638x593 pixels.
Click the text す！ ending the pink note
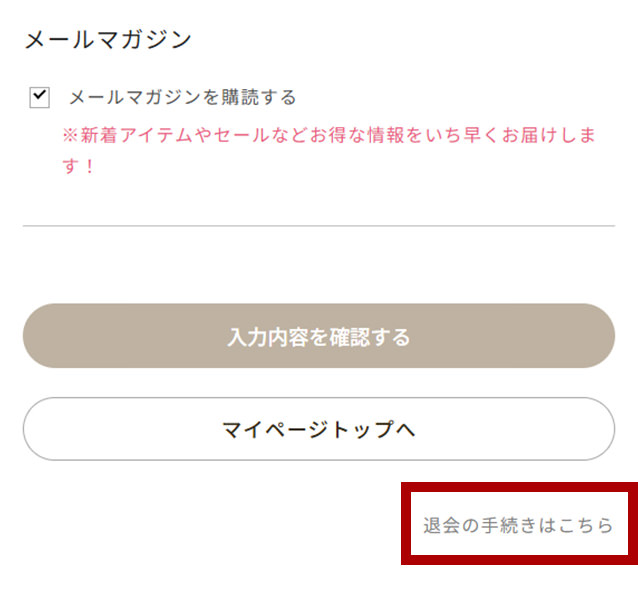coord(79,166)
